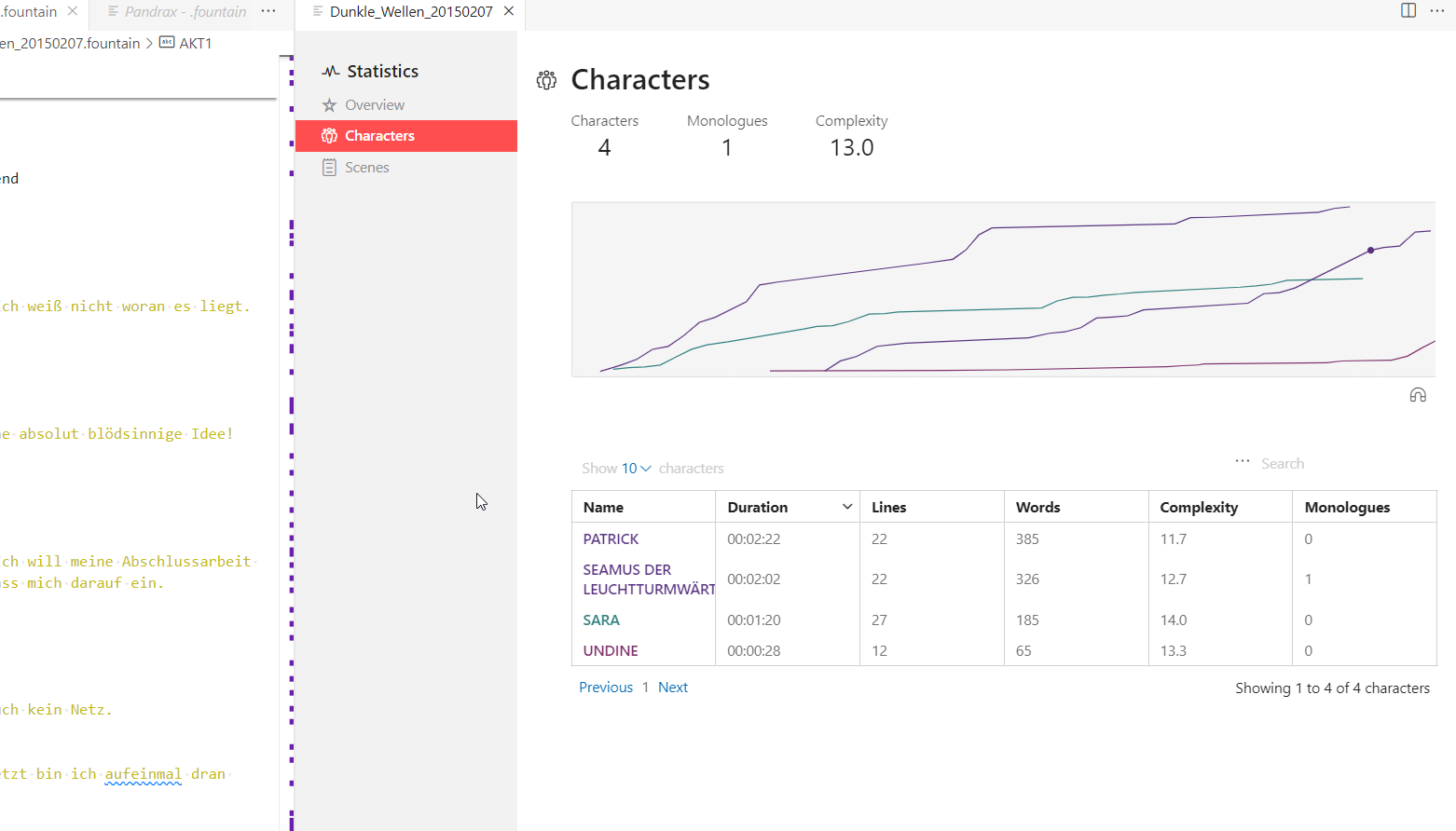Click editor line 'absolut blödsinnige Idee!'
Viewport: 1456px width, 831px height.
[x=125, y=434]
